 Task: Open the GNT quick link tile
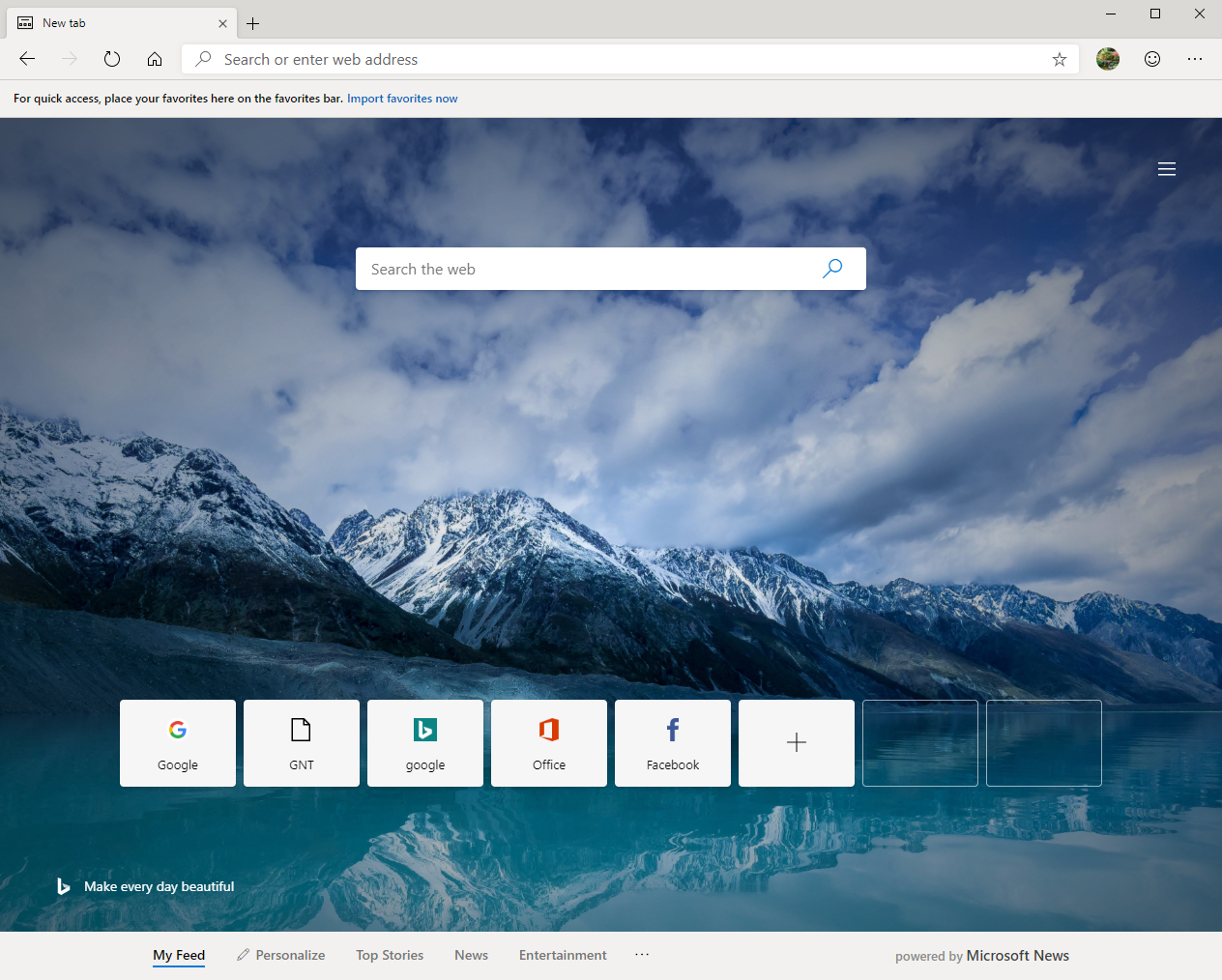coord(301,742)
